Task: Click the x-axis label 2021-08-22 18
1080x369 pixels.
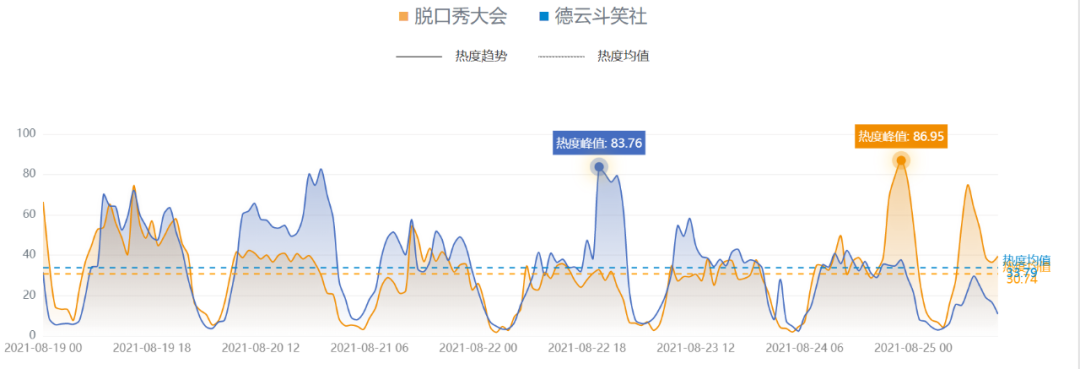Action: [x=588, y=348]
